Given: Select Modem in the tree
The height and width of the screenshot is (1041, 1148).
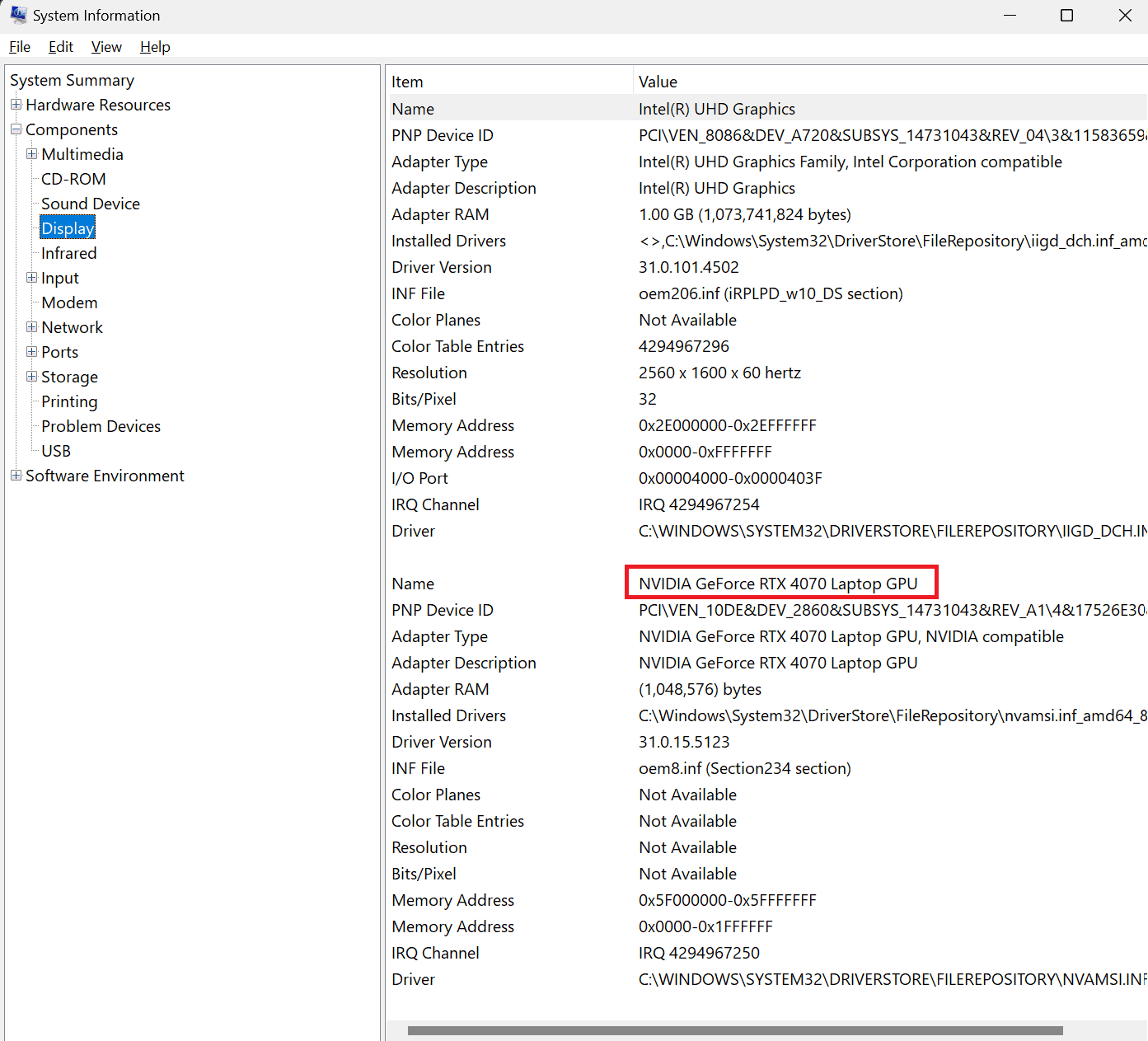Looking at the screenshot, I should [x=69, y=302].
